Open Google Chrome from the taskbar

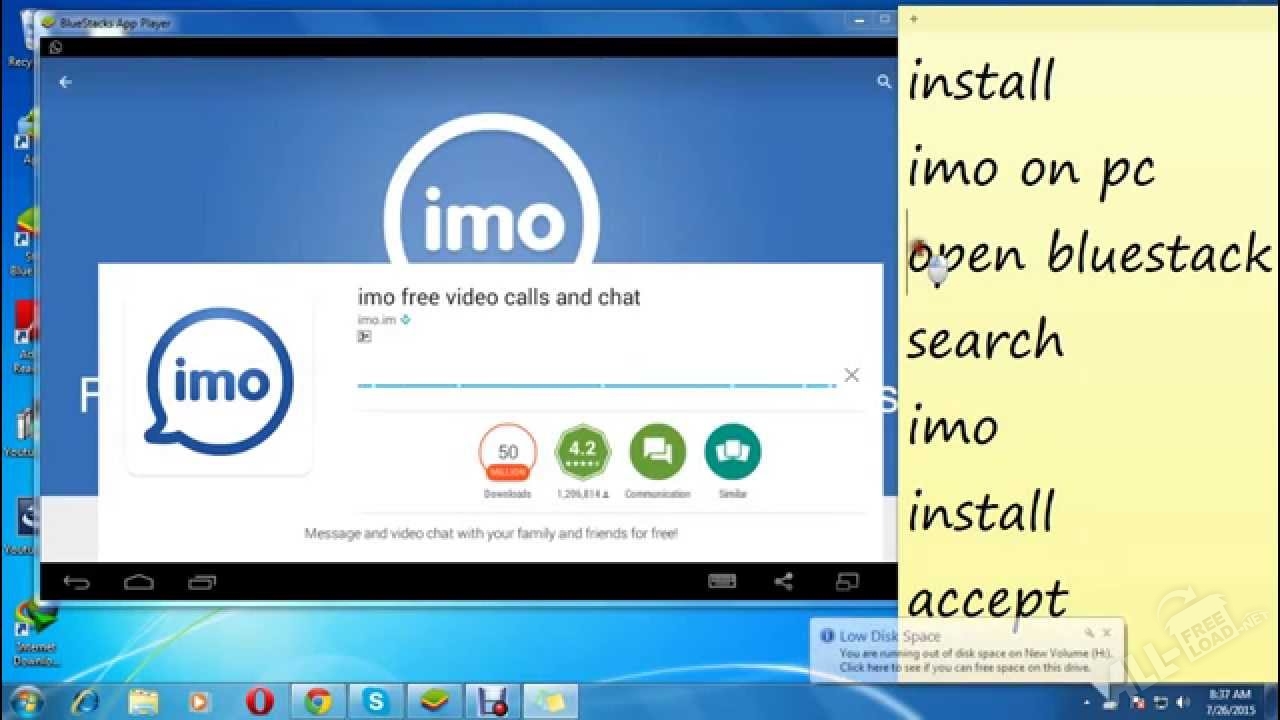[x=318, y=701]
